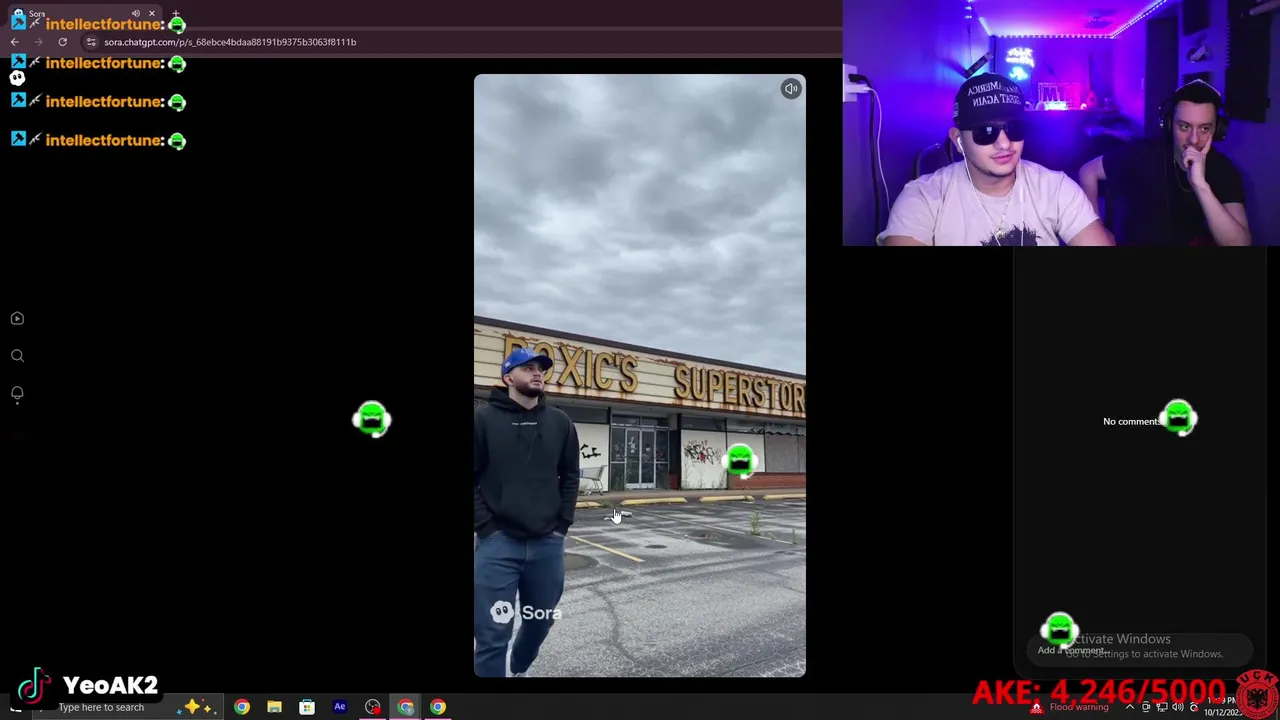Click the sora.chatgpt.com address bar

pyautogui.click(x=460, y=42)
